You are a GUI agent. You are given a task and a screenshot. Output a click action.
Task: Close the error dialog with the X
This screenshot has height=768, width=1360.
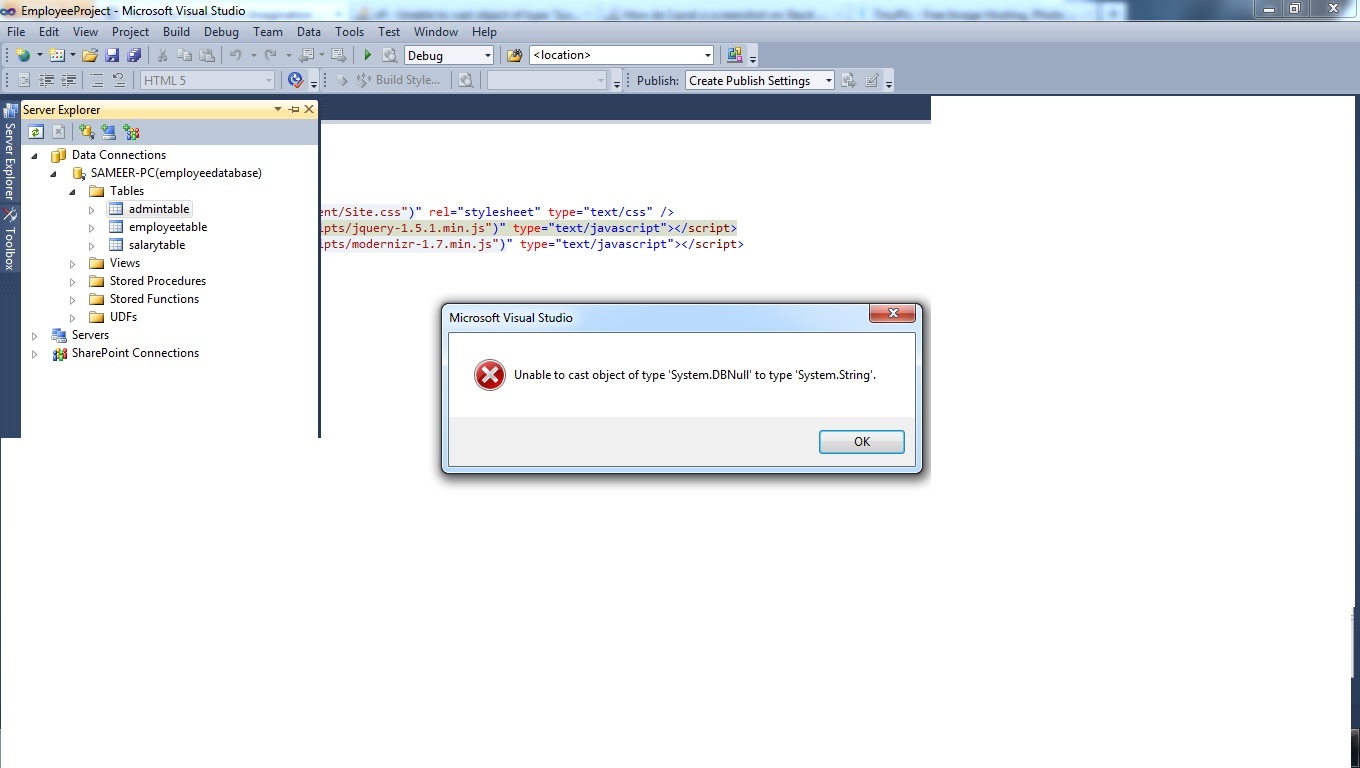pos(892,314)
